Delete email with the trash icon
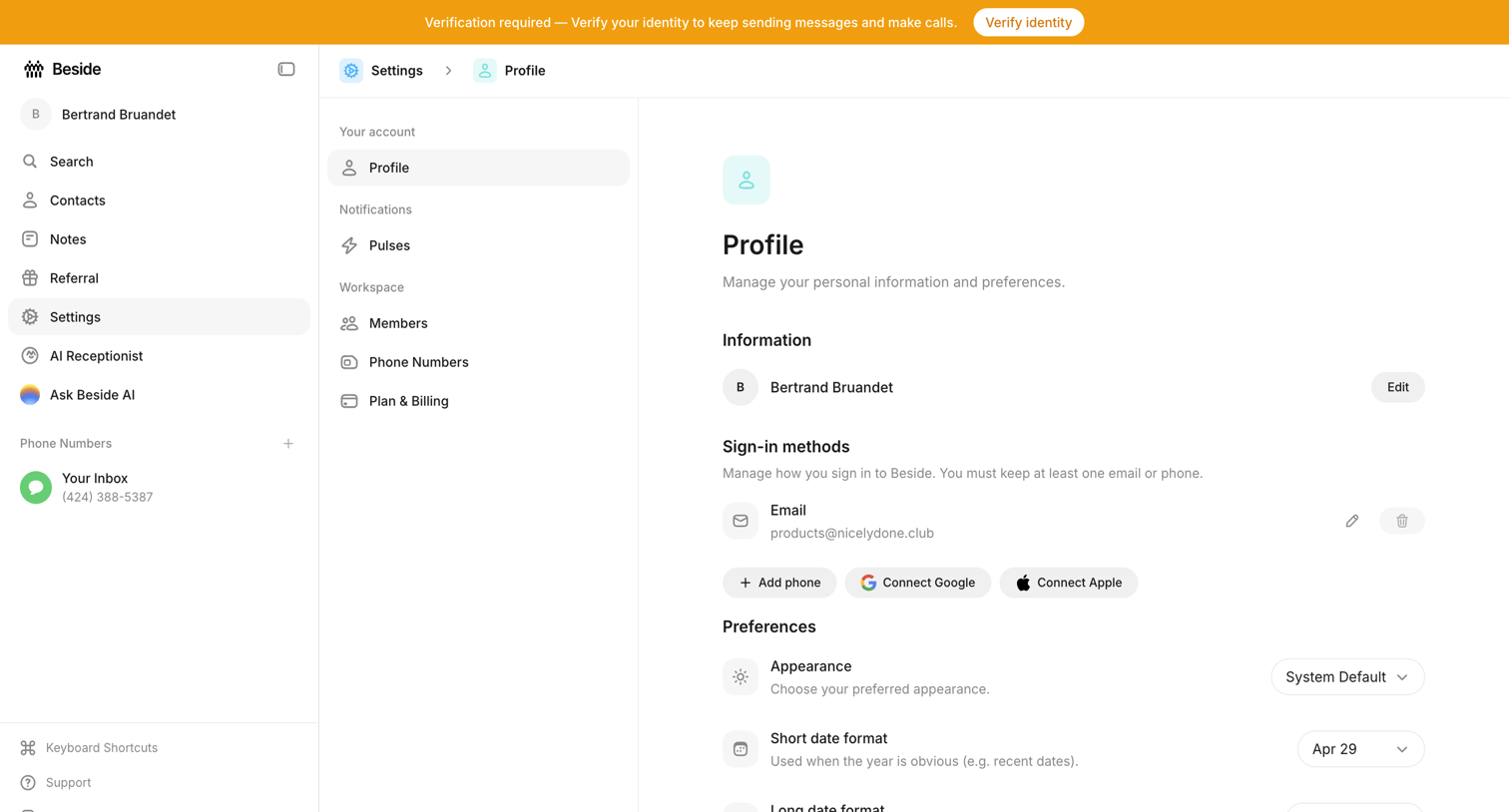Screen dimensions: 1509x812 click(x=1401, y=521)
